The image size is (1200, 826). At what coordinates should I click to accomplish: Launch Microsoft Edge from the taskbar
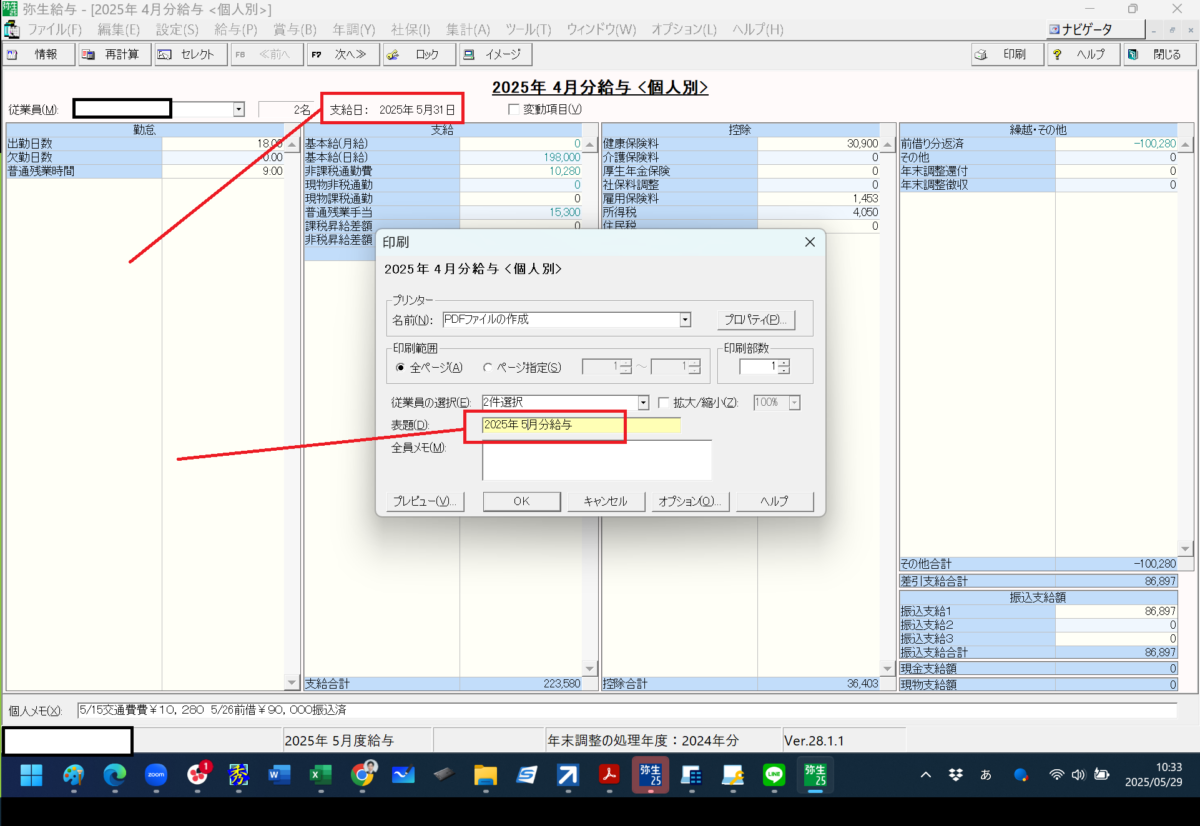114,774
